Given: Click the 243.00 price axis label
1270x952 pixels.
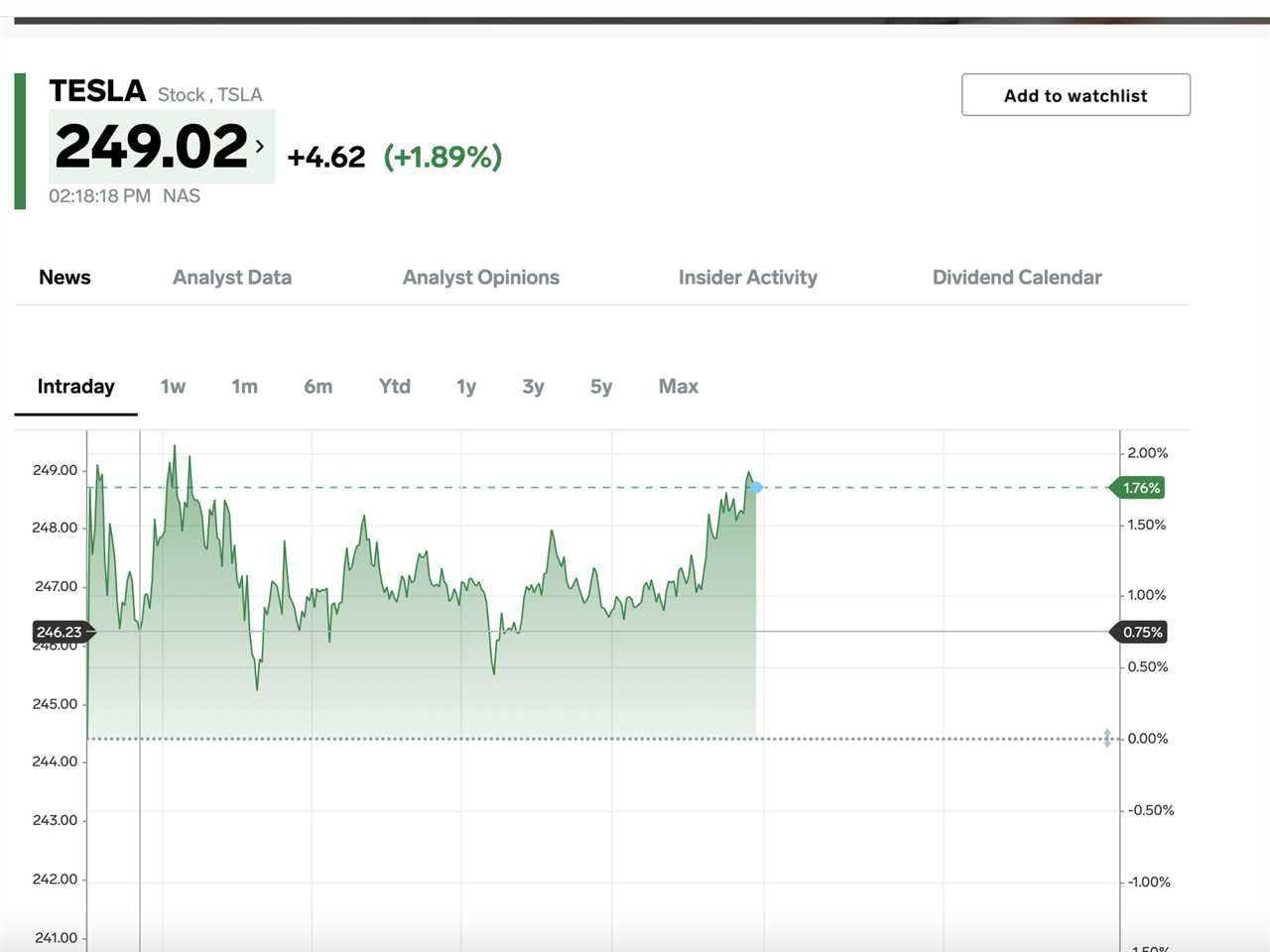Looking at the screenshot, I should pyautogui.click(x=55, y=820).
